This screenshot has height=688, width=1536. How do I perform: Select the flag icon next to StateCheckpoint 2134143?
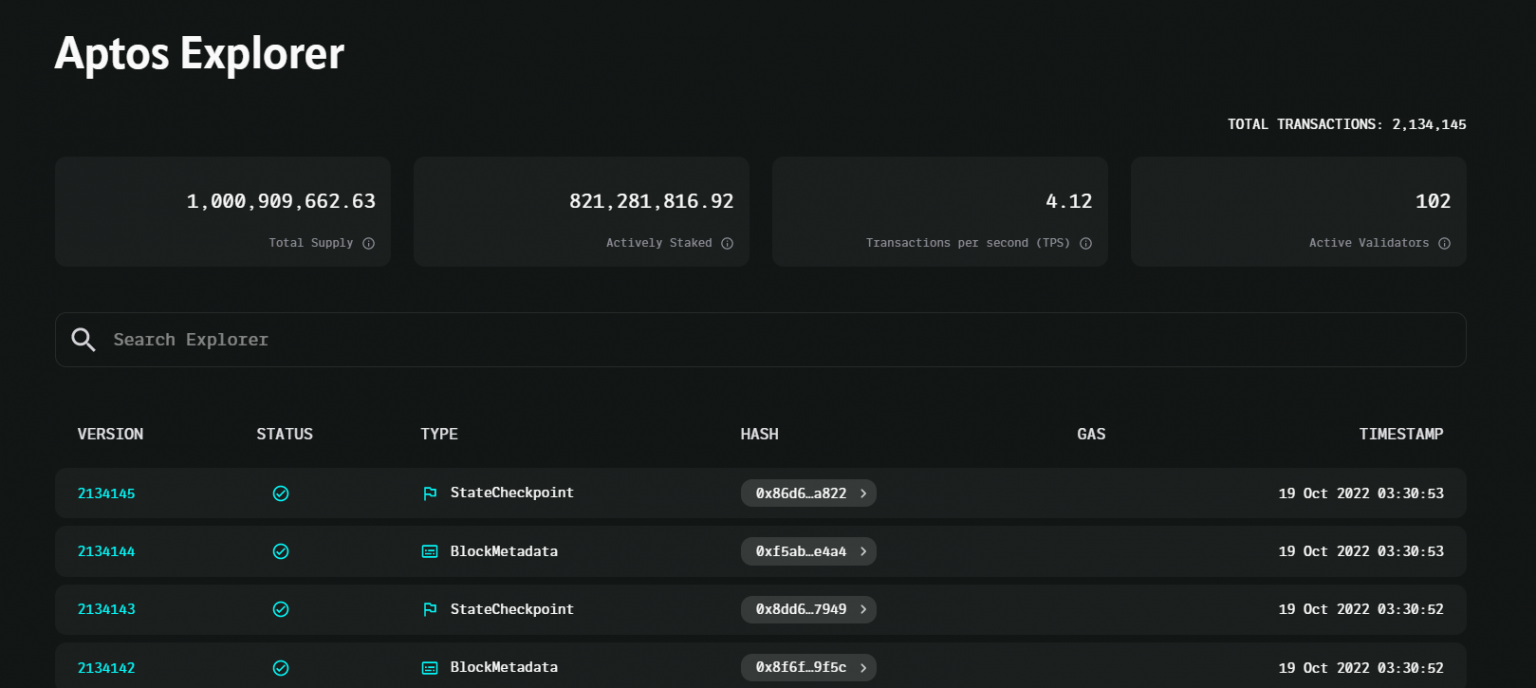(x=430, y=609)
